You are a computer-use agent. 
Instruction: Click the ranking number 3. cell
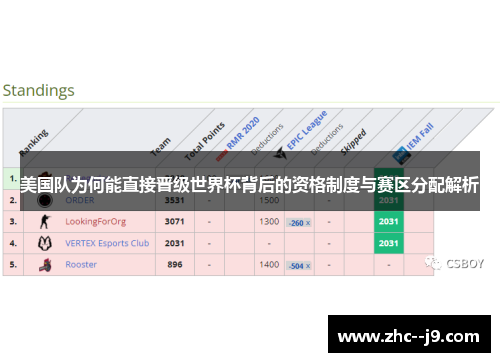point(13,222)
